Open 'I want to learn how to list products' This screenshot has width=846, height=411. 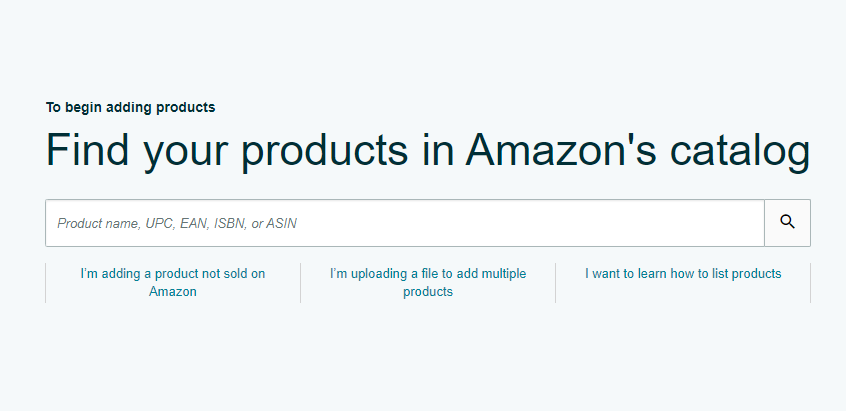coord(683,273)
